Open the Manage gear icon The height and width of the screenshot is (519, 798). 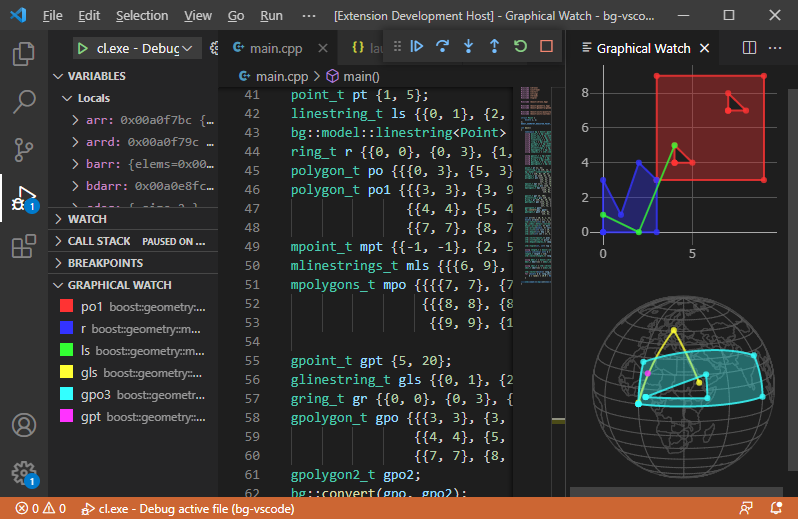tap(24, 472)
